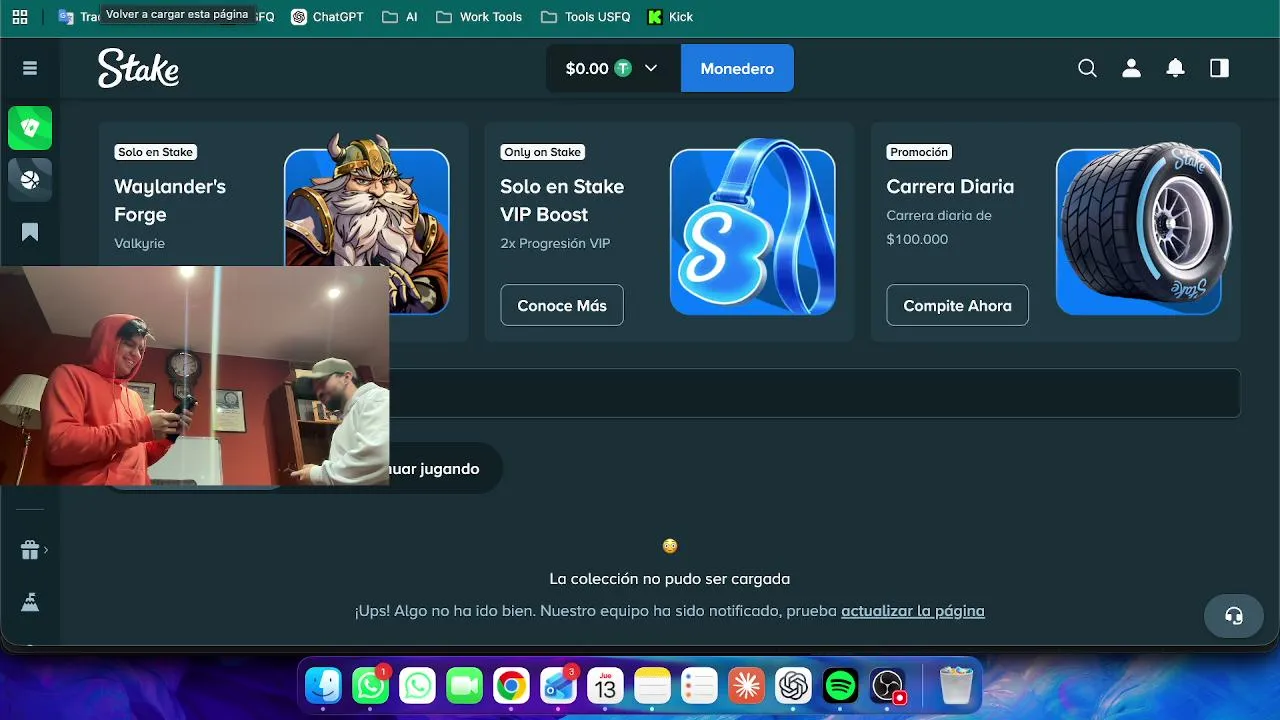Open the Work Tools bookmarks folder
Viewport: 1280px width, 720px height.
479,17
